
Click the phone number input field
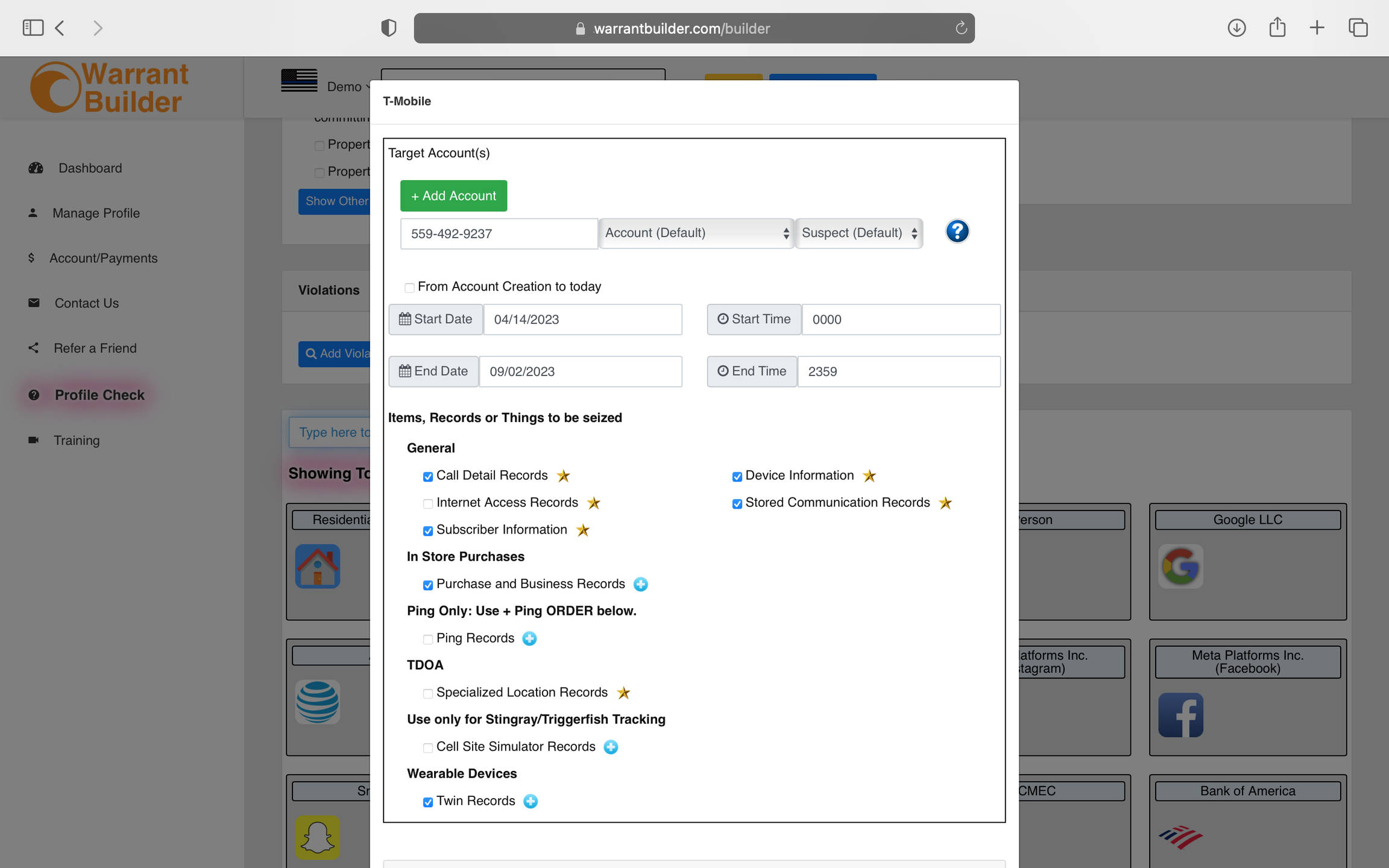pos(498,234)
